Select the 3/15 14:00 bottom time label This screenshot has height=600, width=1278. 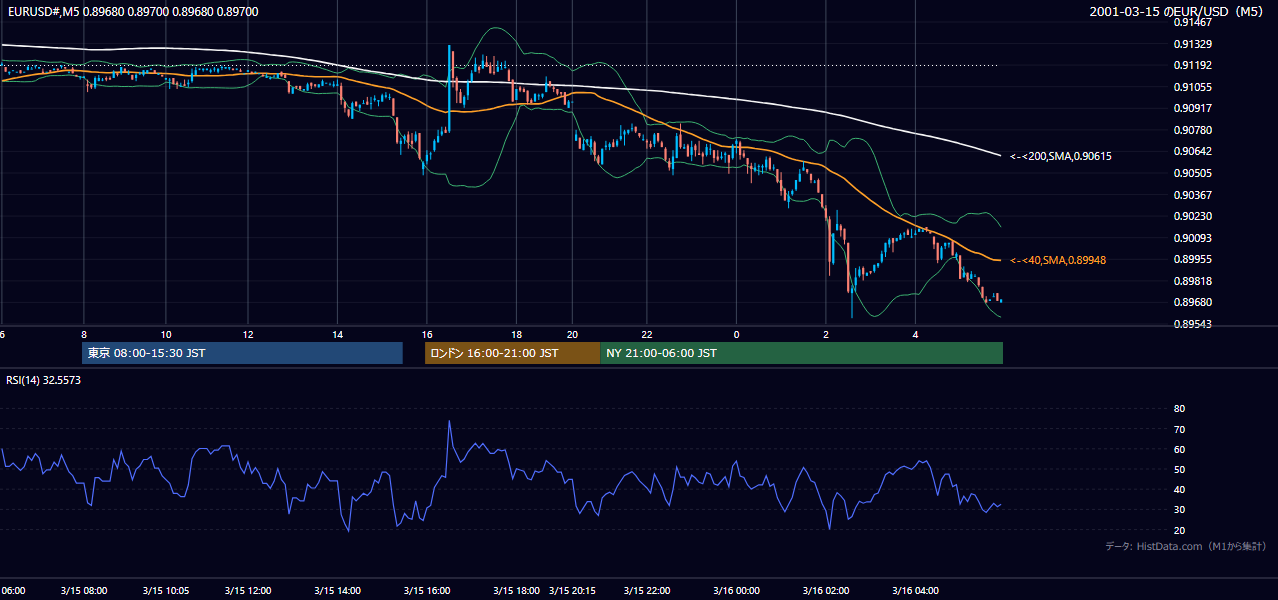(337, 590)
